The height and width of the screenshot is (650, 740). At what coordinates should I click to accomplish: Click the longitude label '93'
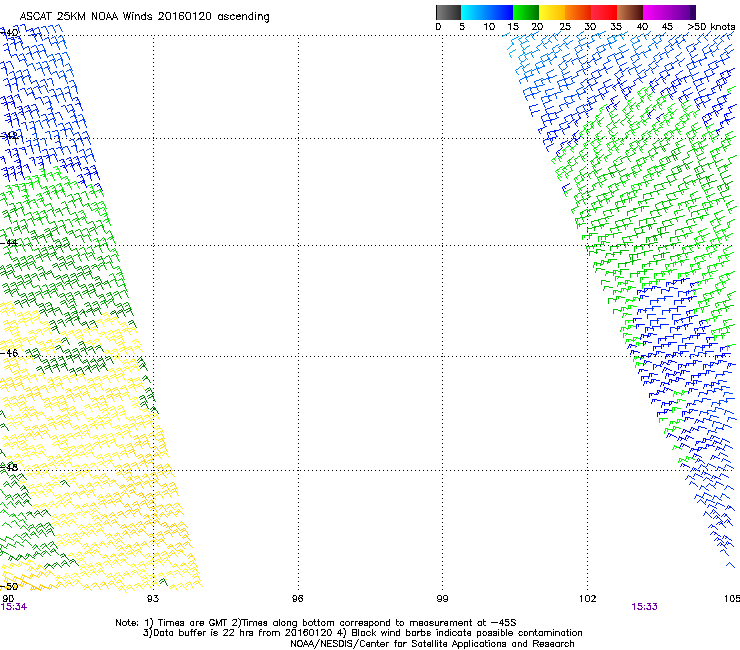[153, 599]
